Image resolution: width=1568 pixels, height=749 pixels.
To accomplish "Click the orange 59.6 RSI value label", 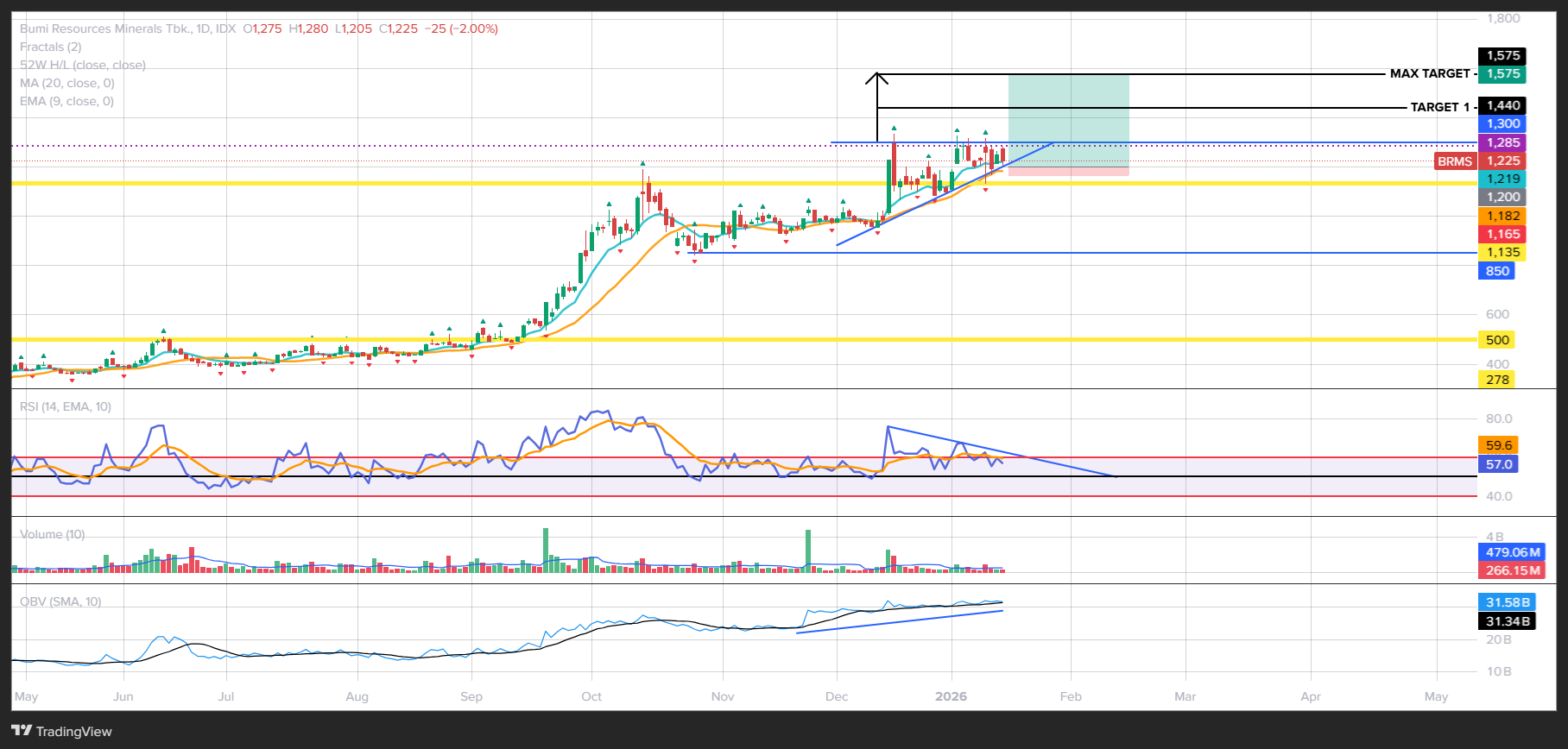I will tap(1499, 445).
